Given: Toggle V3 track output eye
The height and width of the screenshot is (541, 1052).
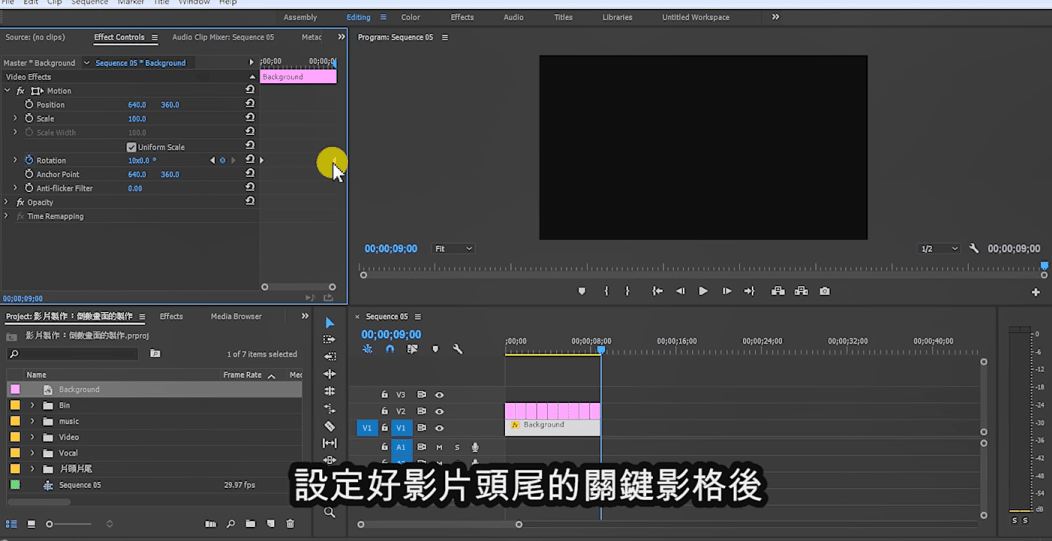Looking at the screenshot, I should point(439,395).
